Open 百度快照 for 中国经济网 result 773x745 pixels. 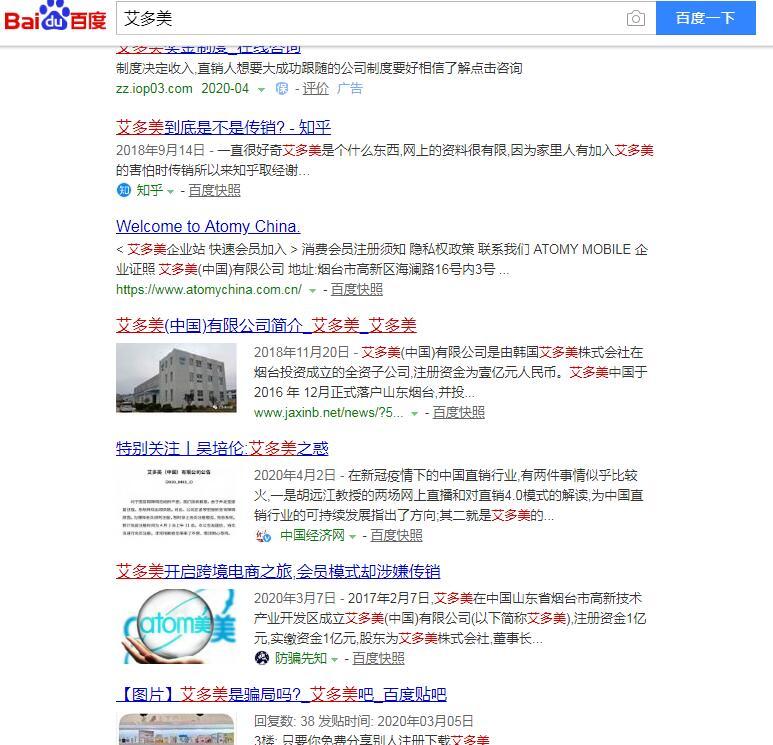396,535
